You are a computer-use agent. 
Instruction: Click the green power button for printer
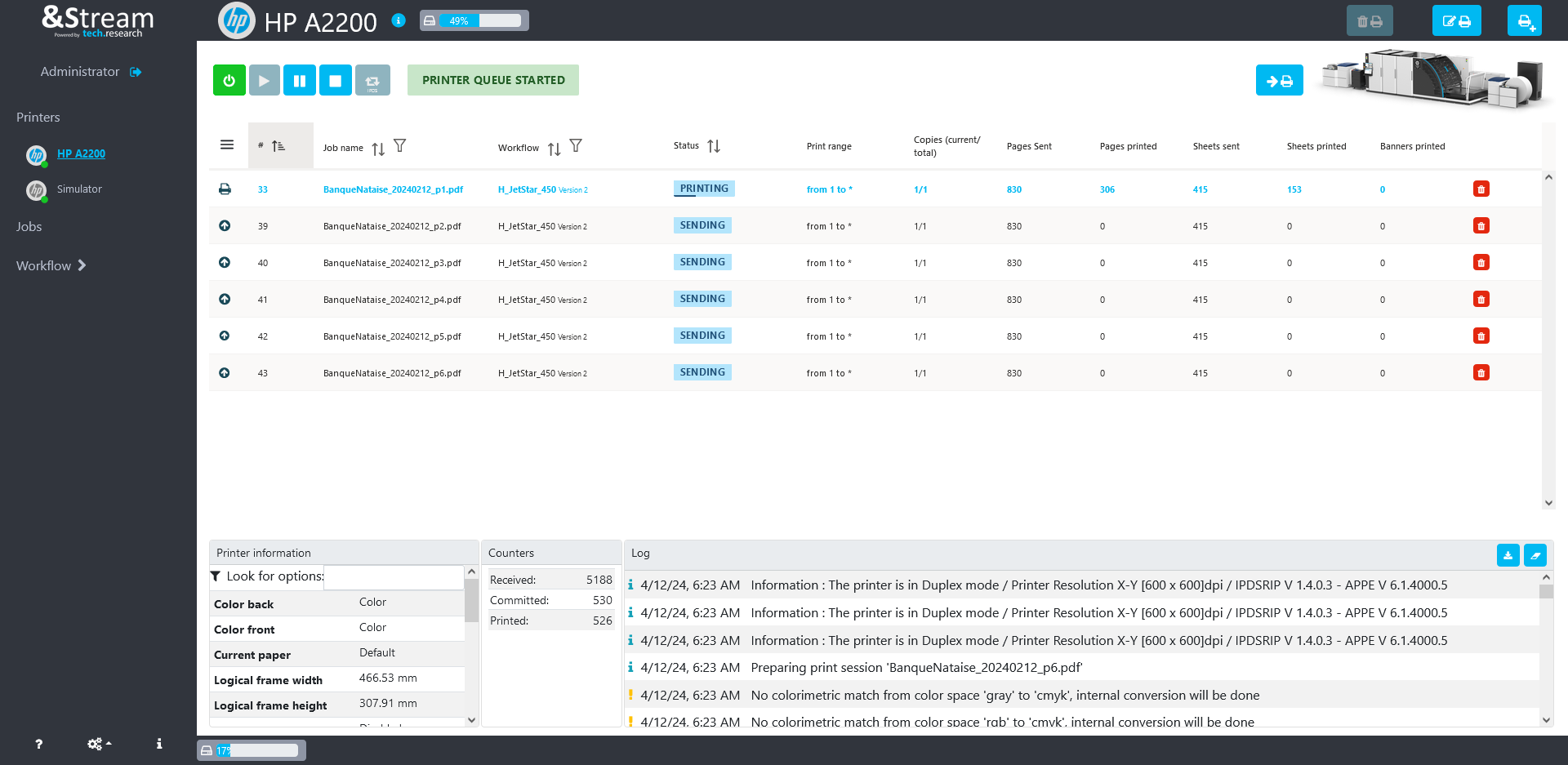click(x=229, y=81)
